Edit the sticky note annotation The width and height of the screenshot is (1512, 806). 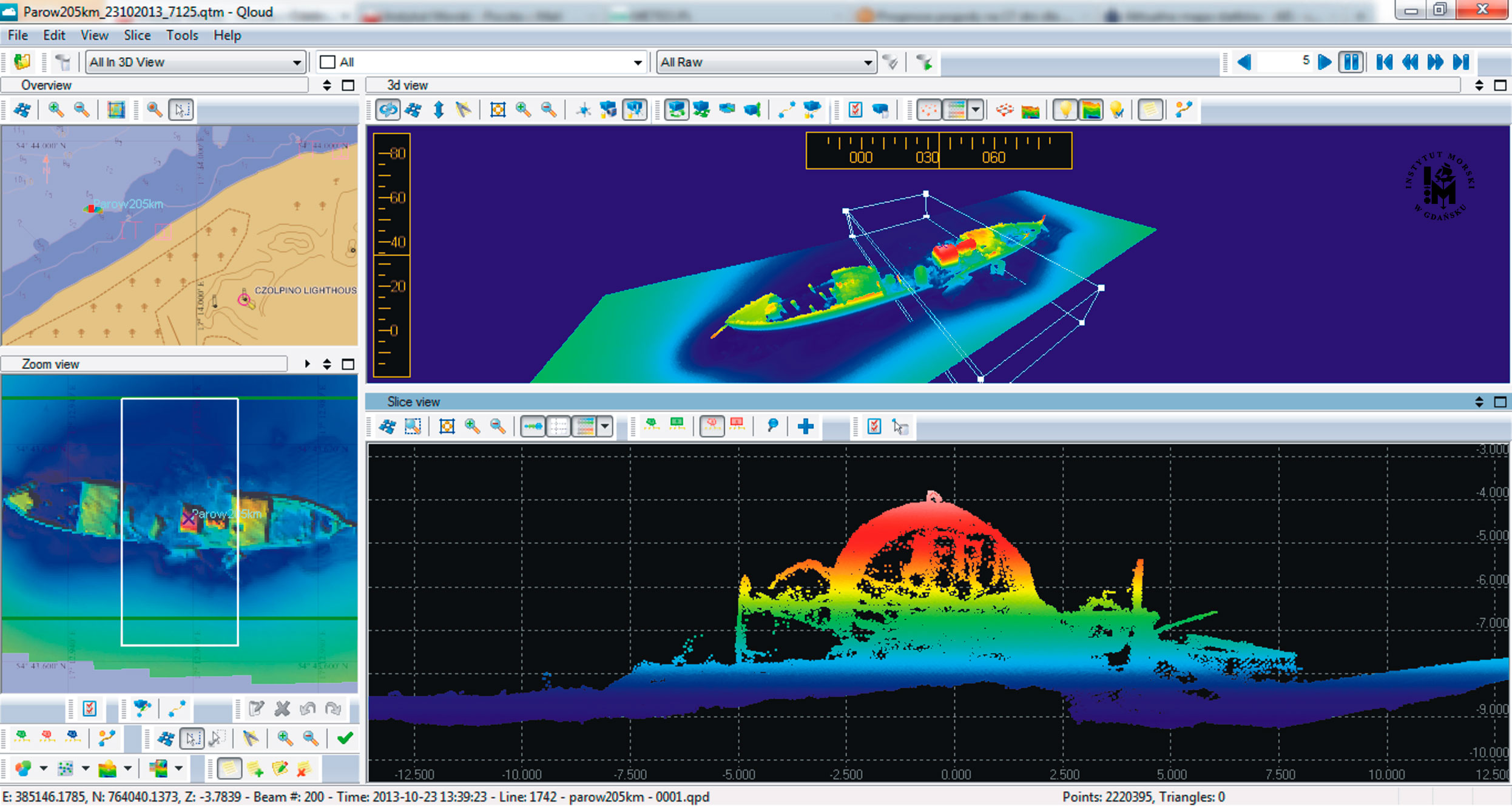(x=280, y=769)
